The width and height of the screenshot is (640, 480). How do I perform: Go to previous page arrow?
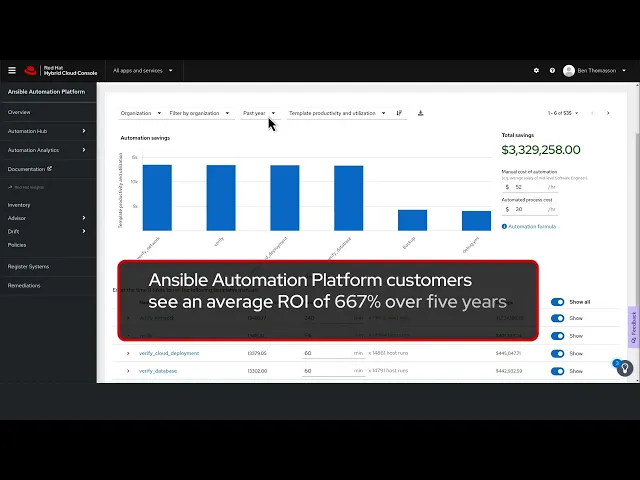pos(592,113)
